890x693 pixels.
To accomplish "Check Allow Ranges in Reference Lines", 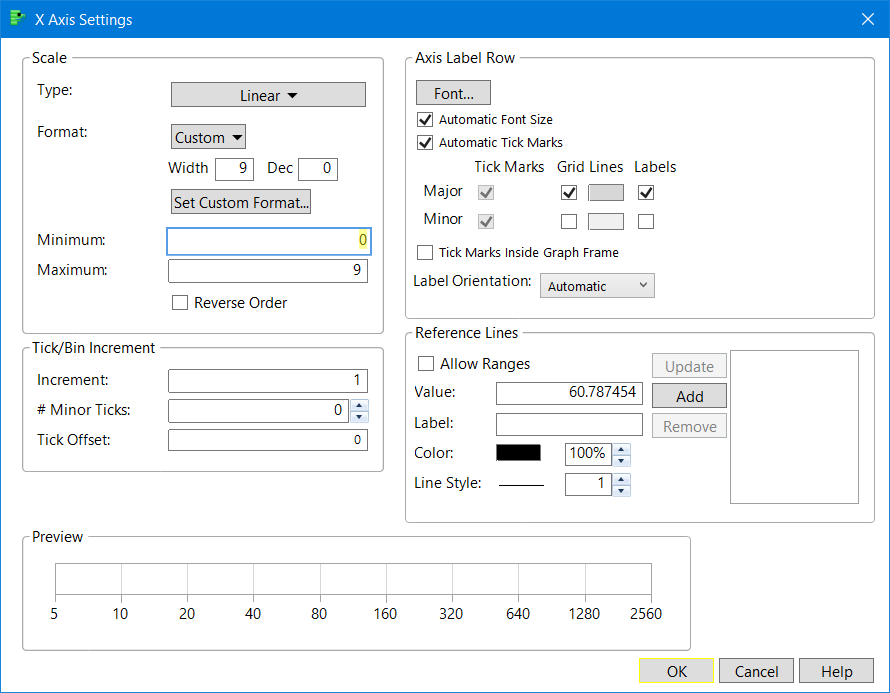I will (424, 363).
